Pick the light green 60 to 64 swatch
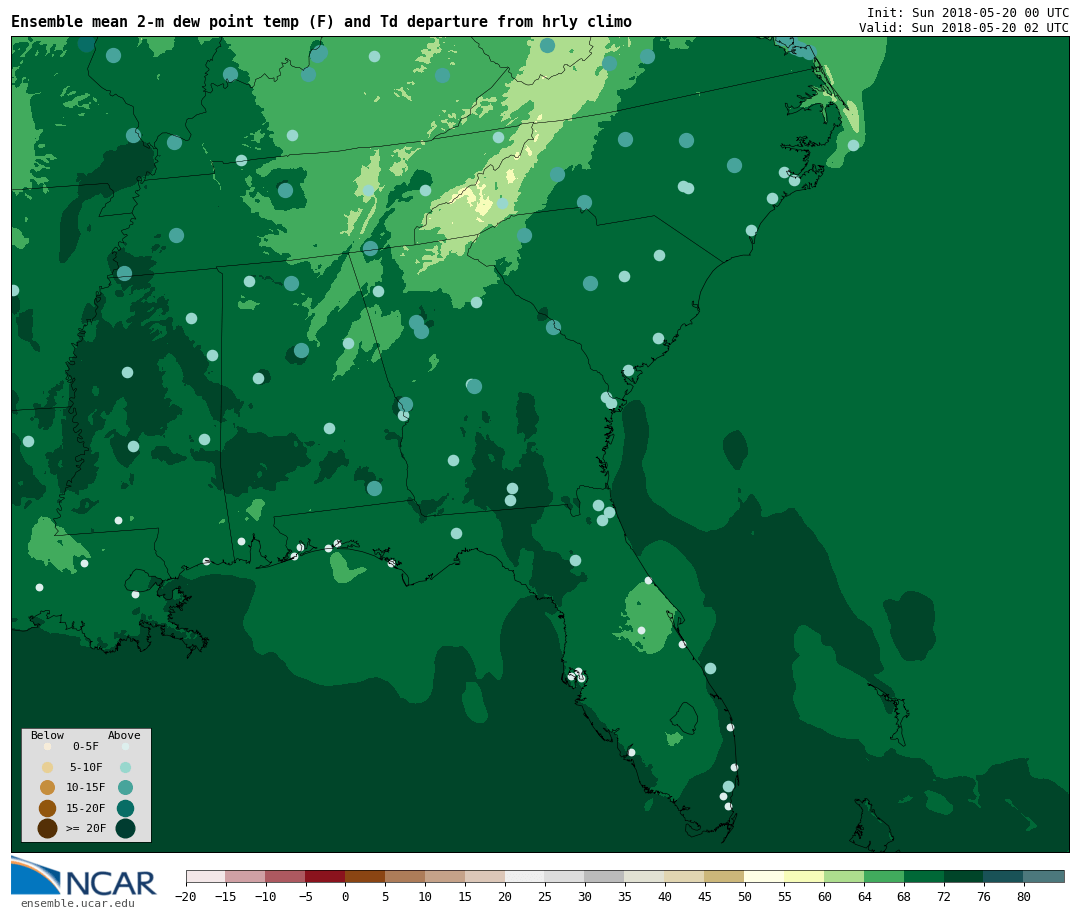 coord(844,876)
